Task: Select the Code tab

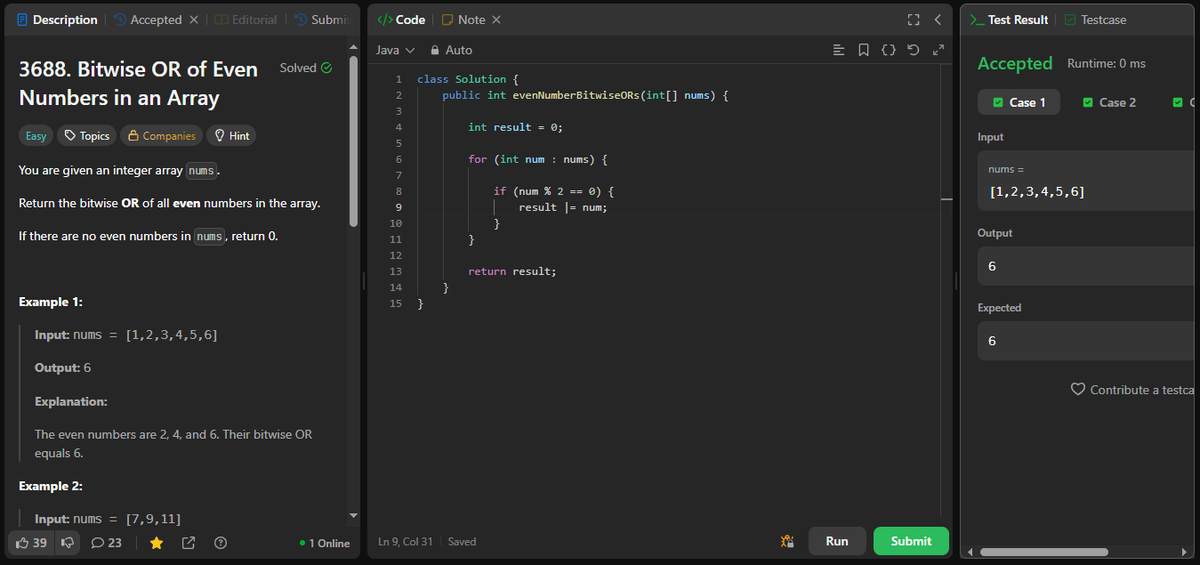Action: click(400, 20)
